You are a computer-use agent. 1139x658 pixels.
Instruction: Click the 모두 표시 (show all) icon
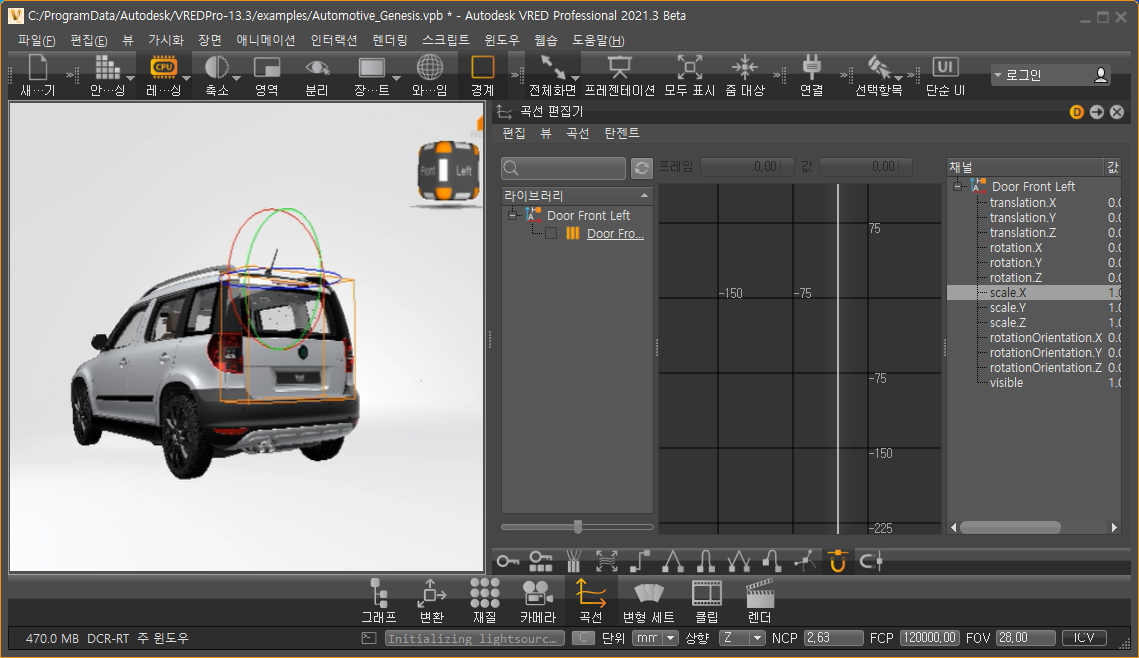click(689, 68)
